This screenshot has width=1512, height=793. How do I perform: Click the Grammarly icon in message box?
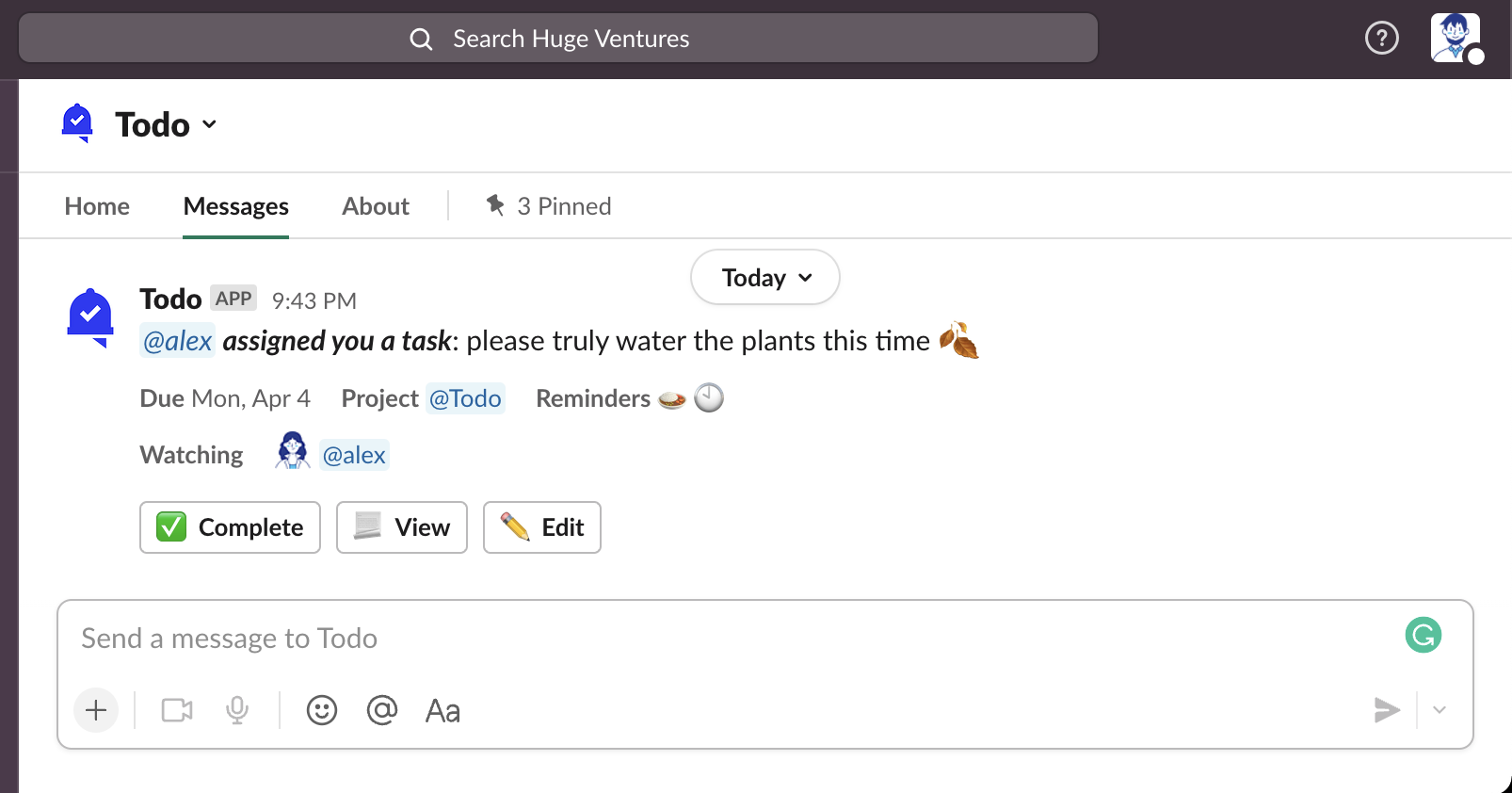(x=1423, y=635)
